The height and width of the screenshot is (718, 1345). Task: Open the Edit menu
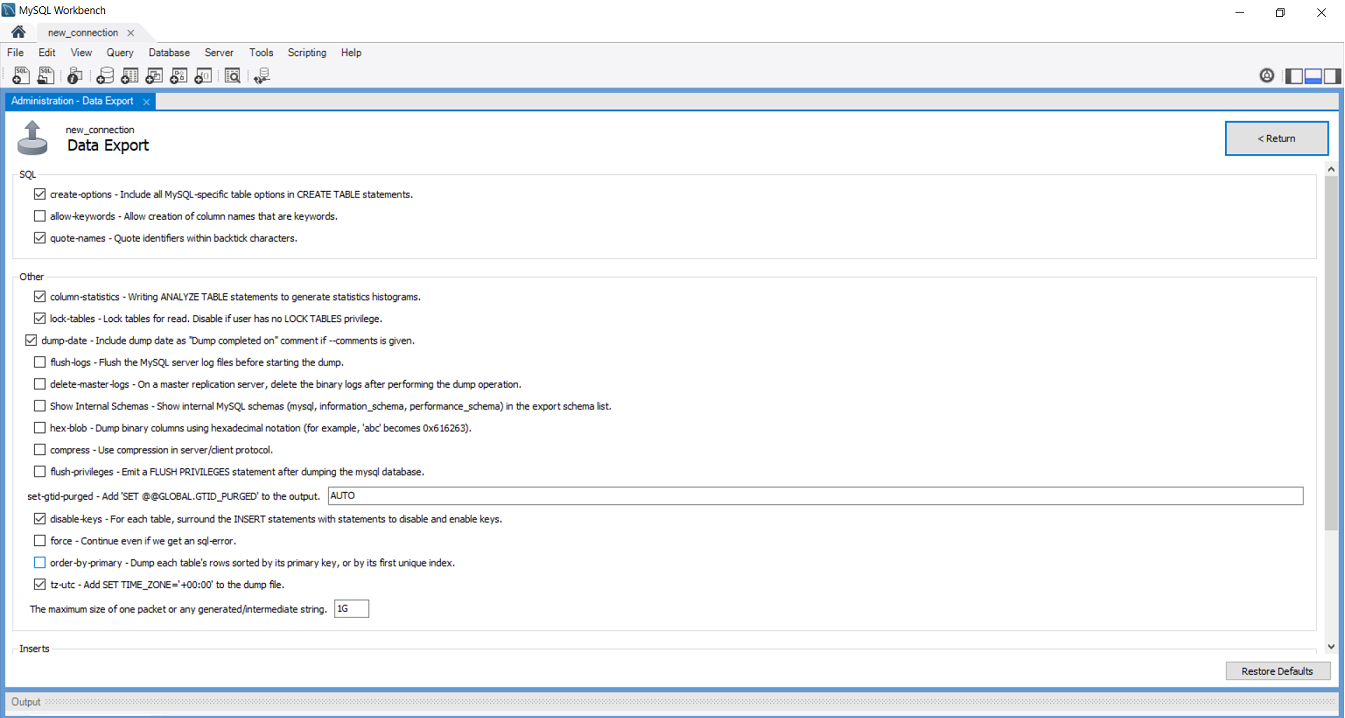(x=47, y=53)
